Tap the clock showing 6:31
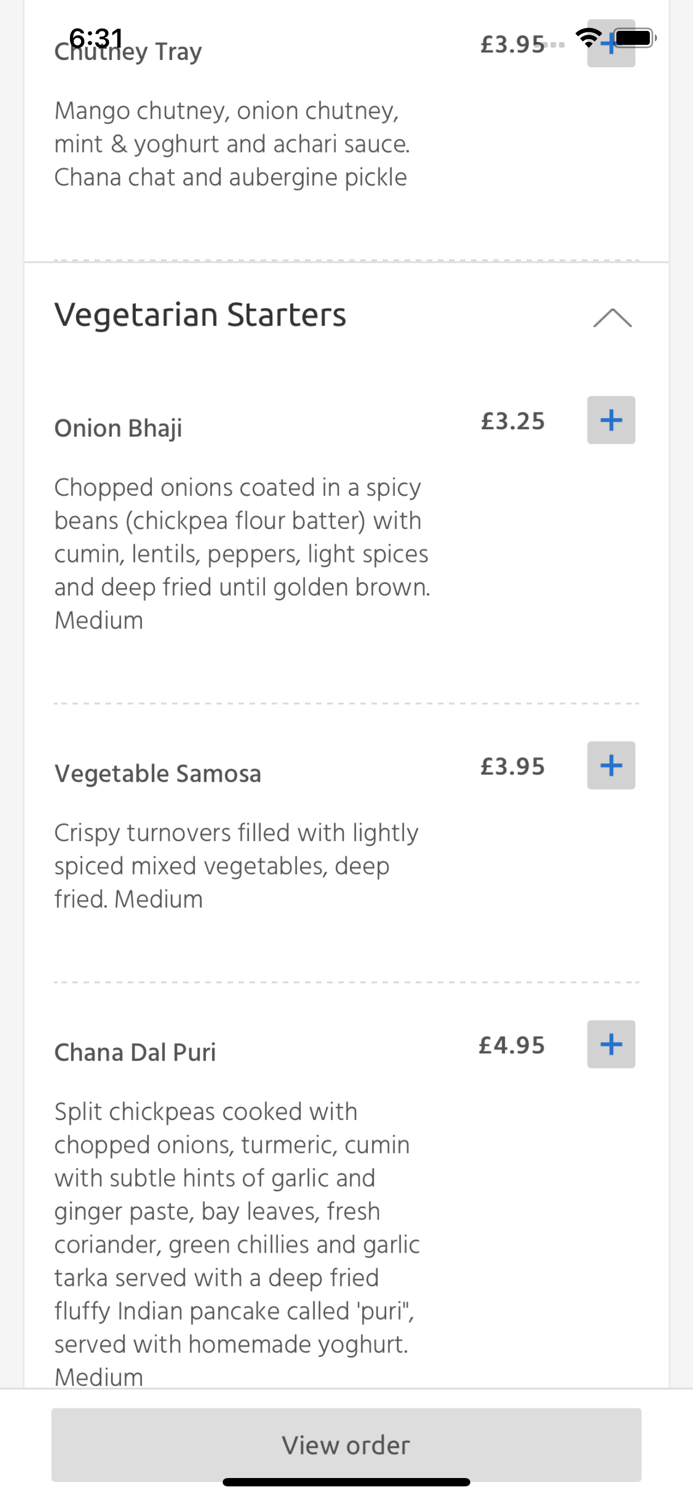 96,38
